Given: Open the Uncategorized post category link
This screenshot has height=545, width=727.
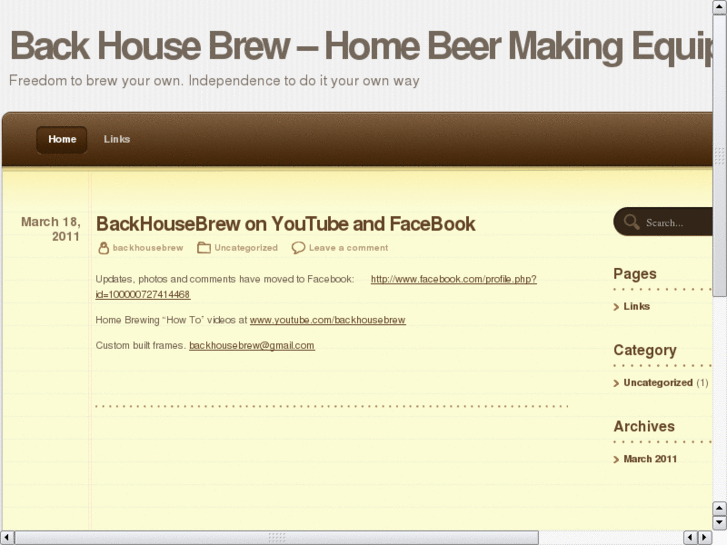Looking at the screenshot, I should (246, 248).
